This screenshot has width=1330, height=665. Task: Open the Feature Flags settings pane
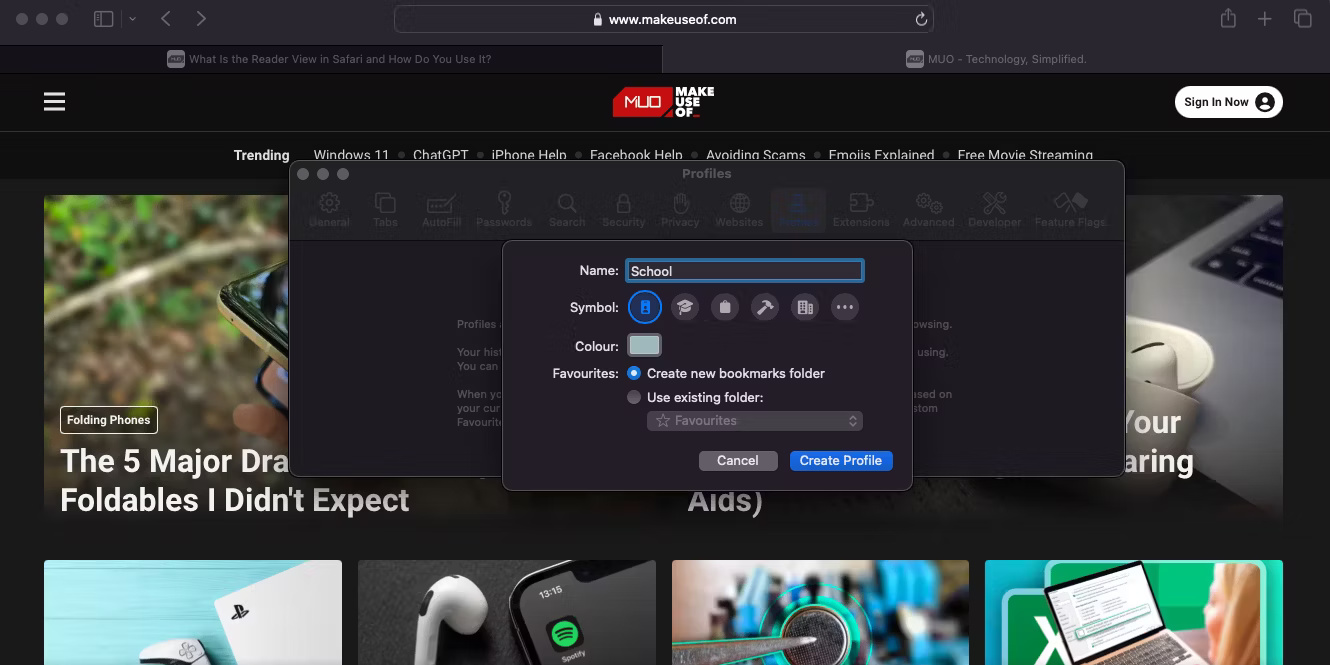click(1069, 208)
